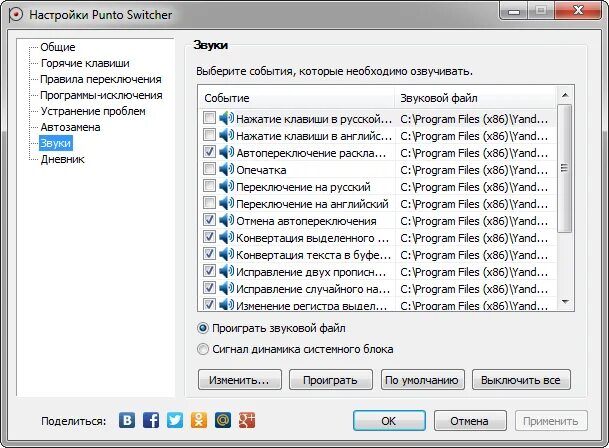The image size is (609, 448).
Task: Open Автозамена section
Action: (70, 127)
